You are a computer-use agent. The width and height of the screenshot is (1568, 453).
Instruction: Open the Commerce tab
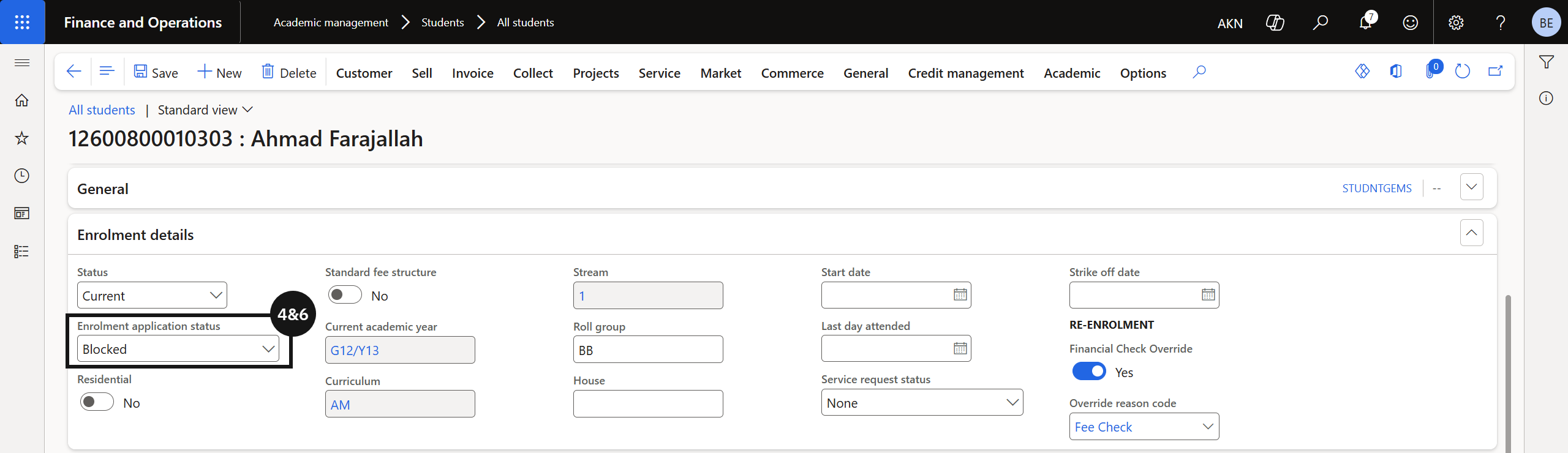click(x=792, y=73)
